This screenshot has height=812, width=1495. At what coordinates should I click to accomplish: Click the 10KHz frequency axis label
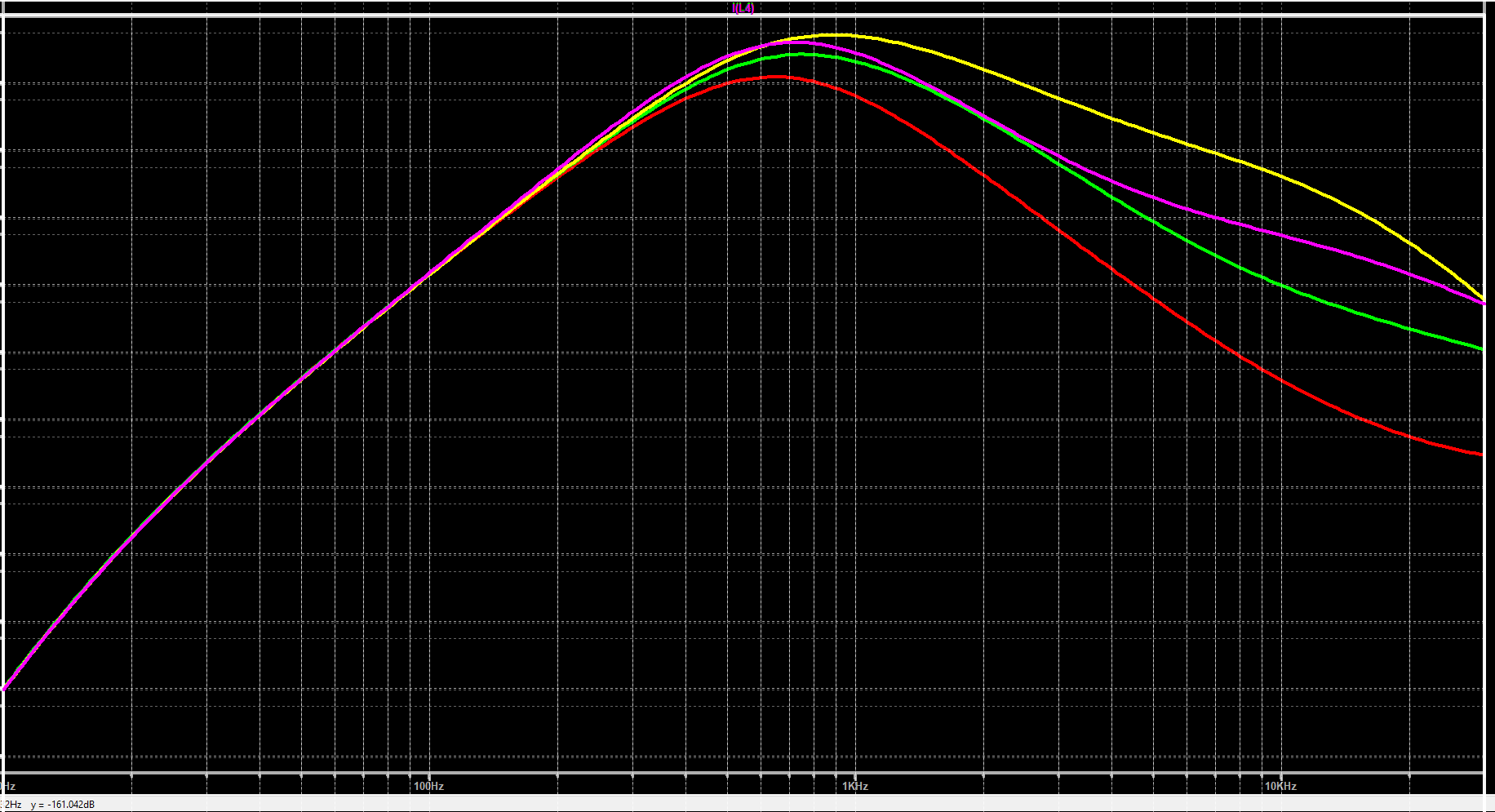[x=1280, y=787]
